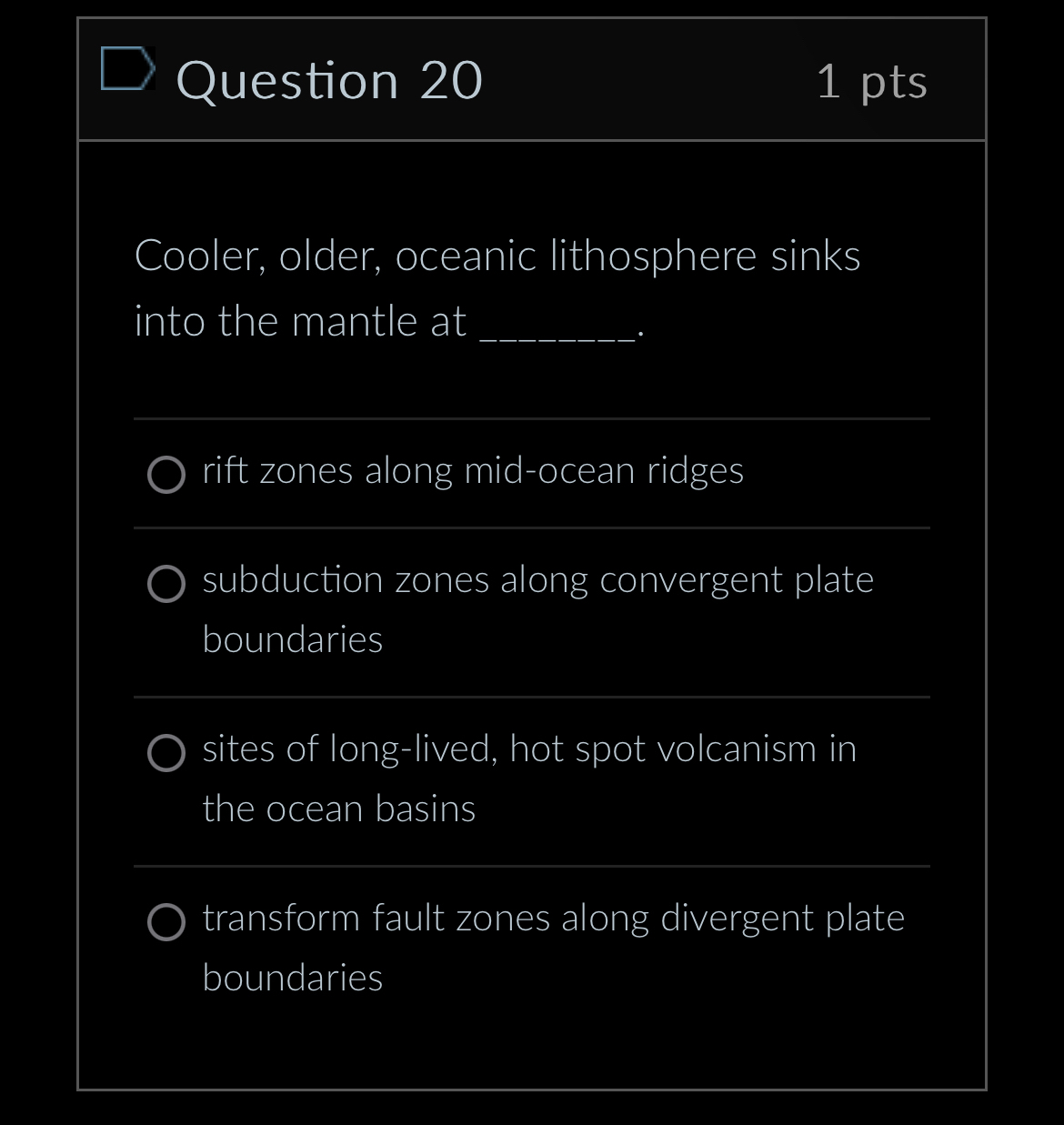
Task: Click the 'Question 20' heading text
Action: tap(330, 80)
